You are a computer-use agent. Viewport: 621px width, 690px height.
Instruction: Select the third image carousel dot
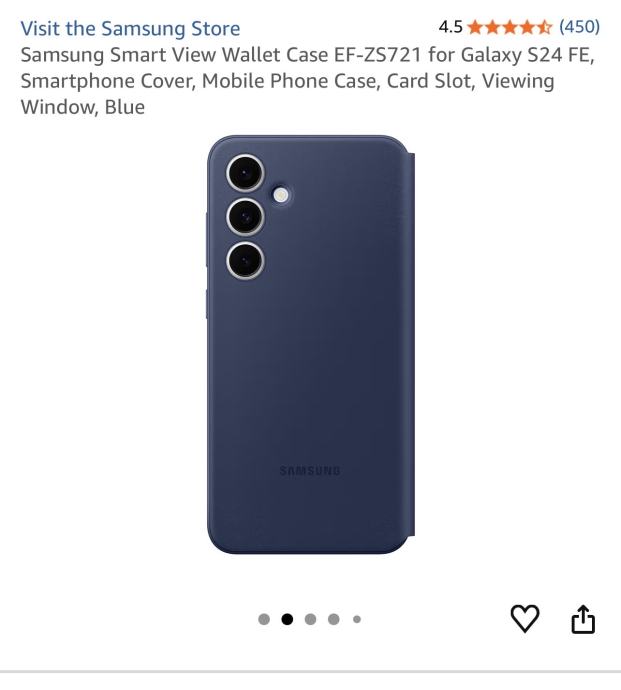[310, 619]
